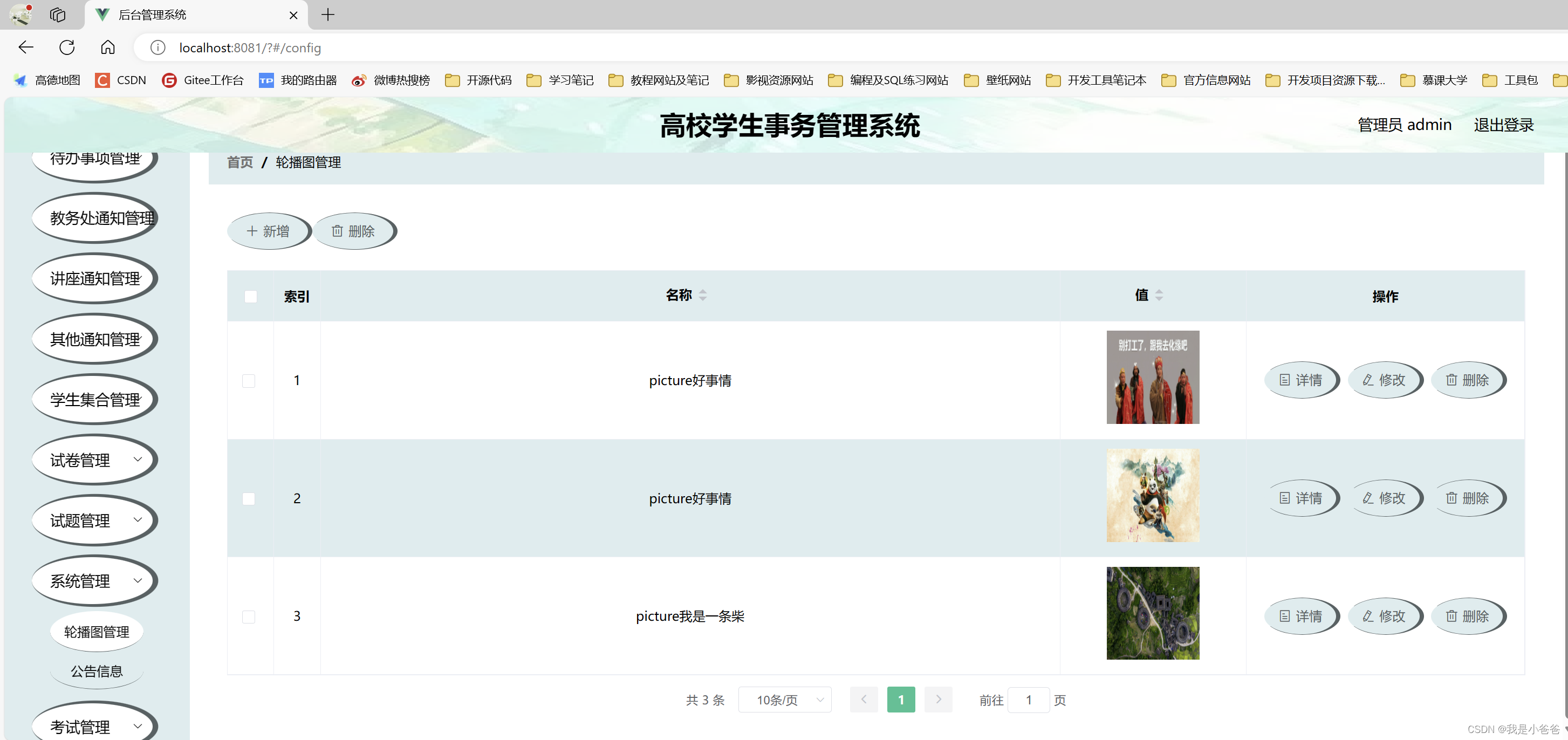Sort the 值 column
The width and height of the screenshot is (1568, 740).
tap(1159, 296)
